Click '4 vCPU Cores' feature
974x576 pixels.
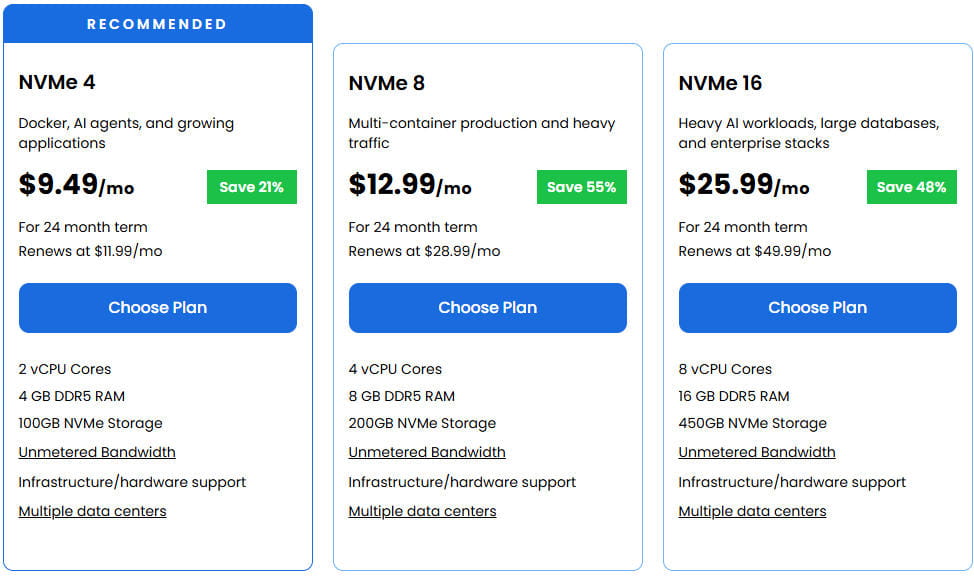point(395,369)
